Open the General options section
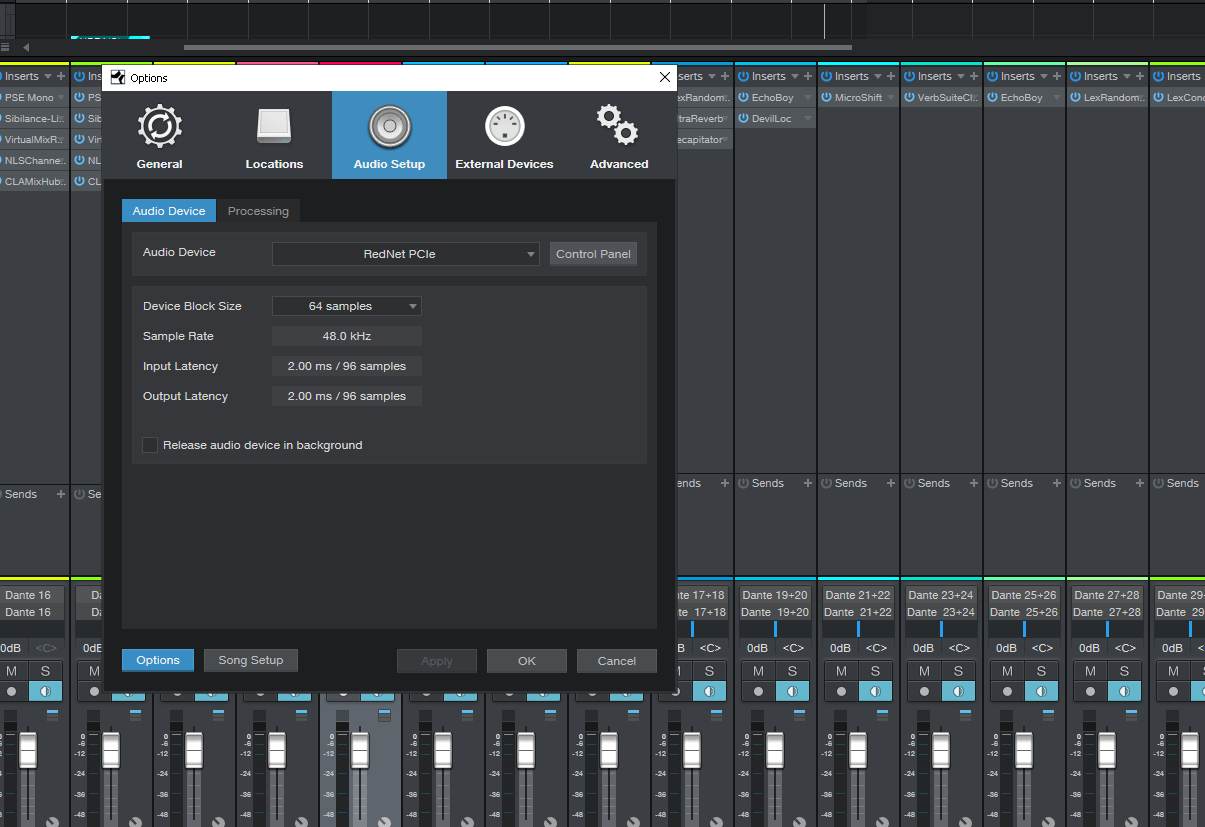 click(159, 136)
